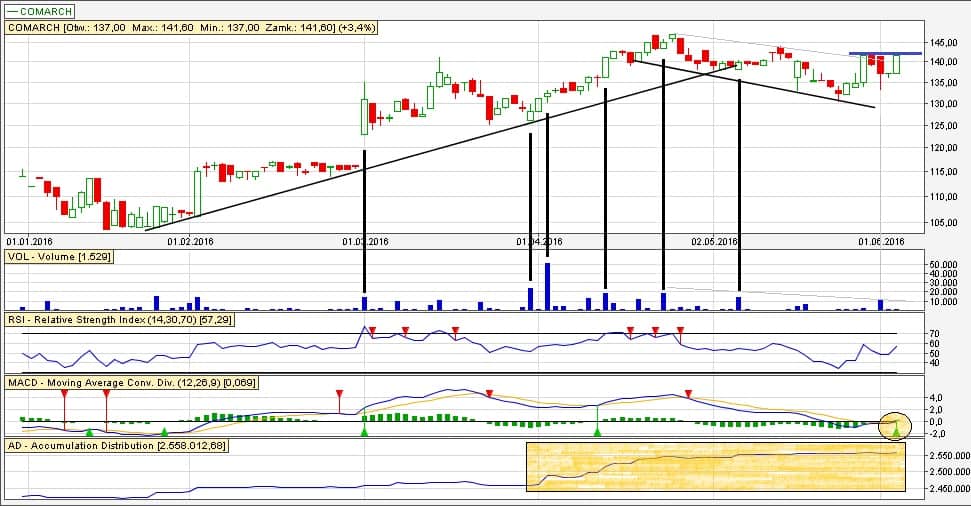Click the 02.05.2016 date axis label
The image size is (971, 506).
(x=714, y=241)
